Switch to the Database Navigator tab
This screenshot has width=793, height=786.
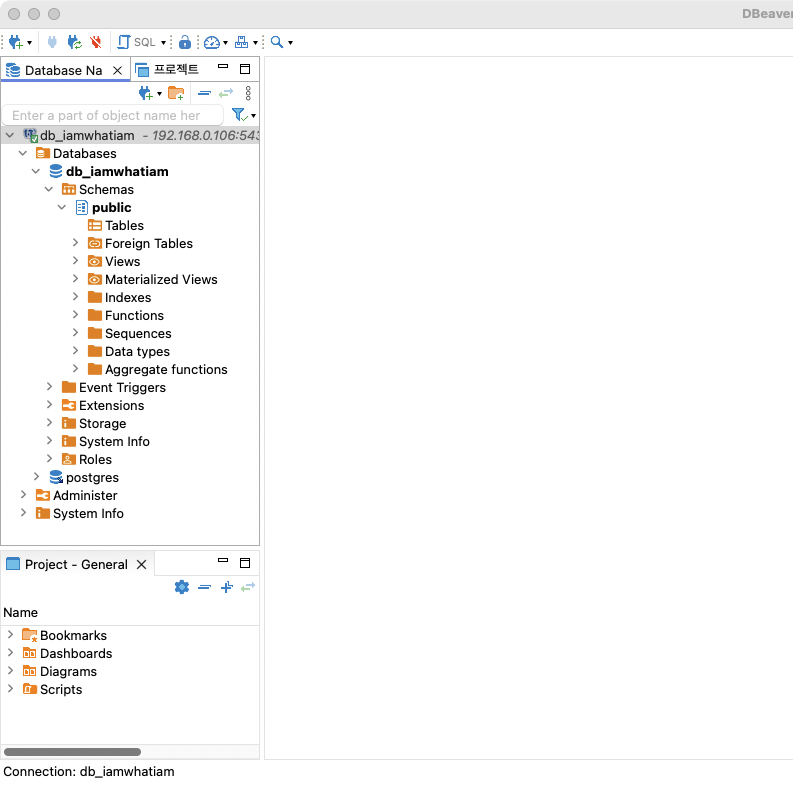click(63, 70)
